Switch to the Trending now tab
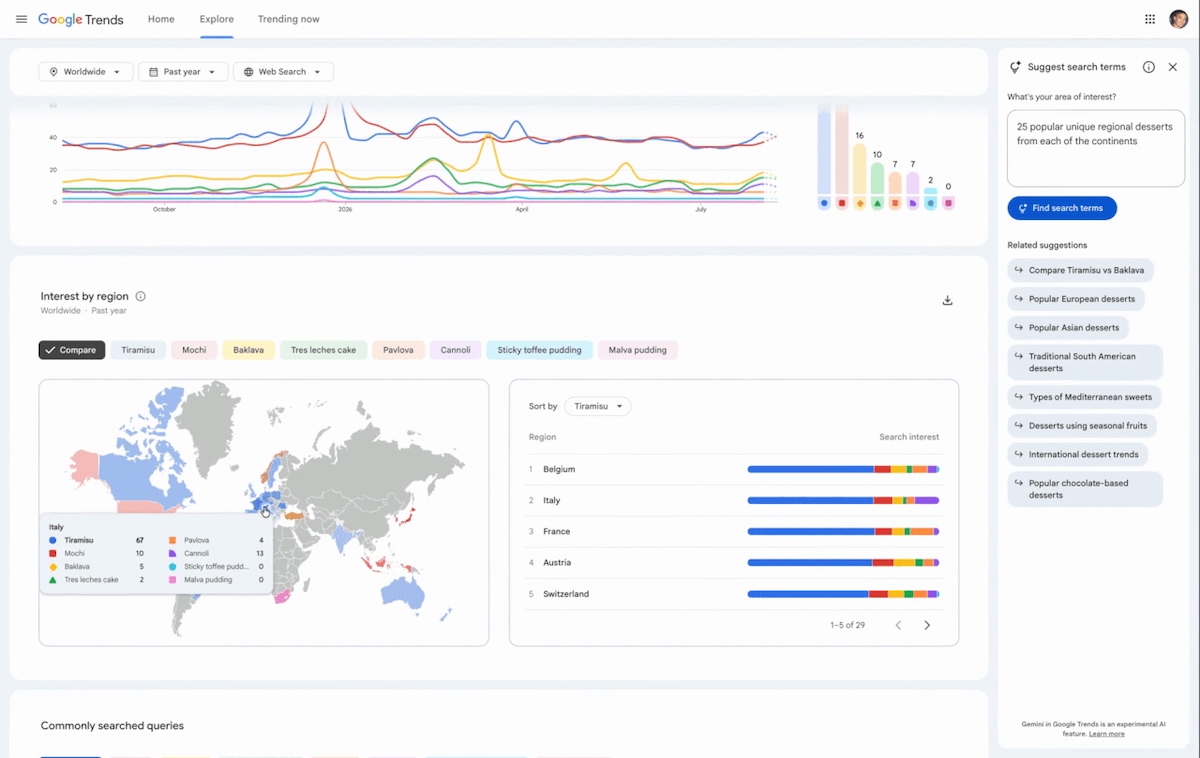This screenshot has width=1200, height=758. click(289, 19)
